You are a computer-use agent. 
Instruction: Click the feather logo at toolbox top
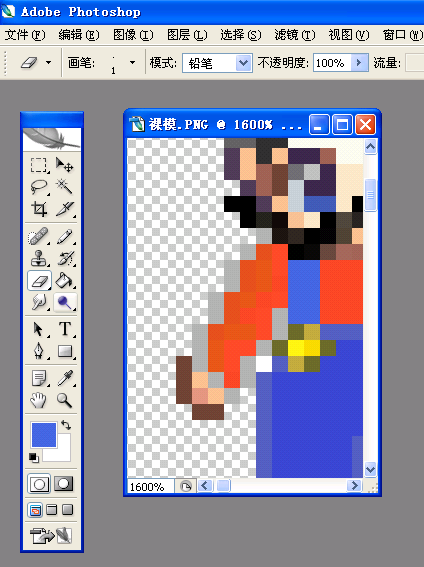pyautogui.click(x=52, y=140)
